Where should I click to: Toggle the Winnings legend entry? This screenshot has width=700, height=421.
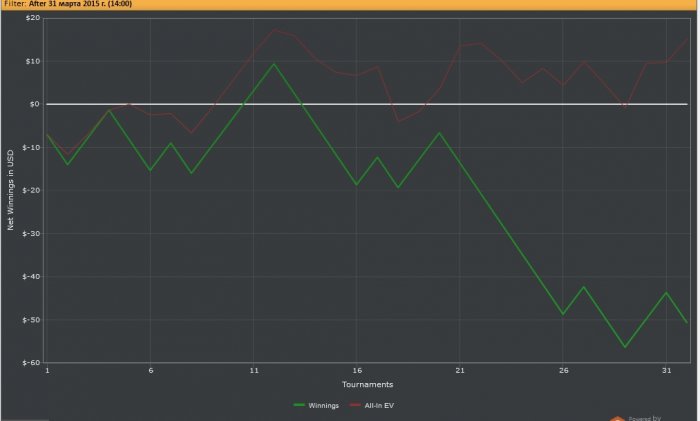pyautogui.click(x=316, y=405)
